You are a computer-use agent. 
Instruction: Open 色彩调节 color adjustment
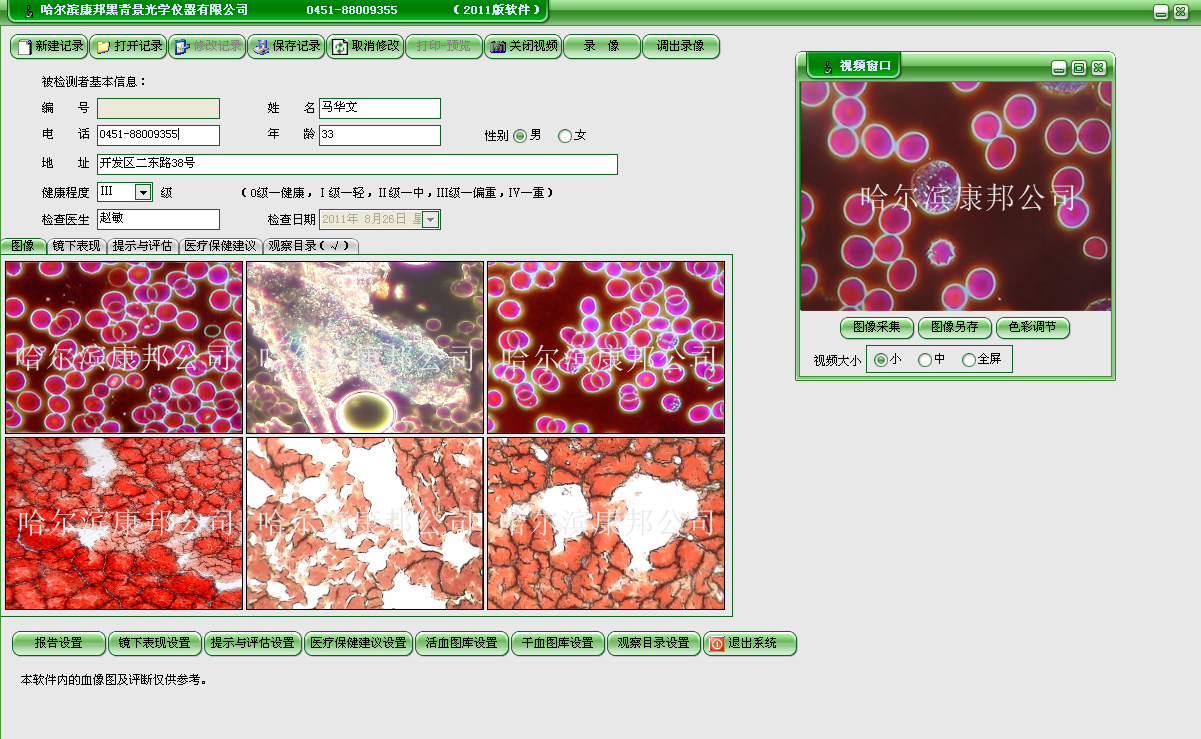(1032, 328)
